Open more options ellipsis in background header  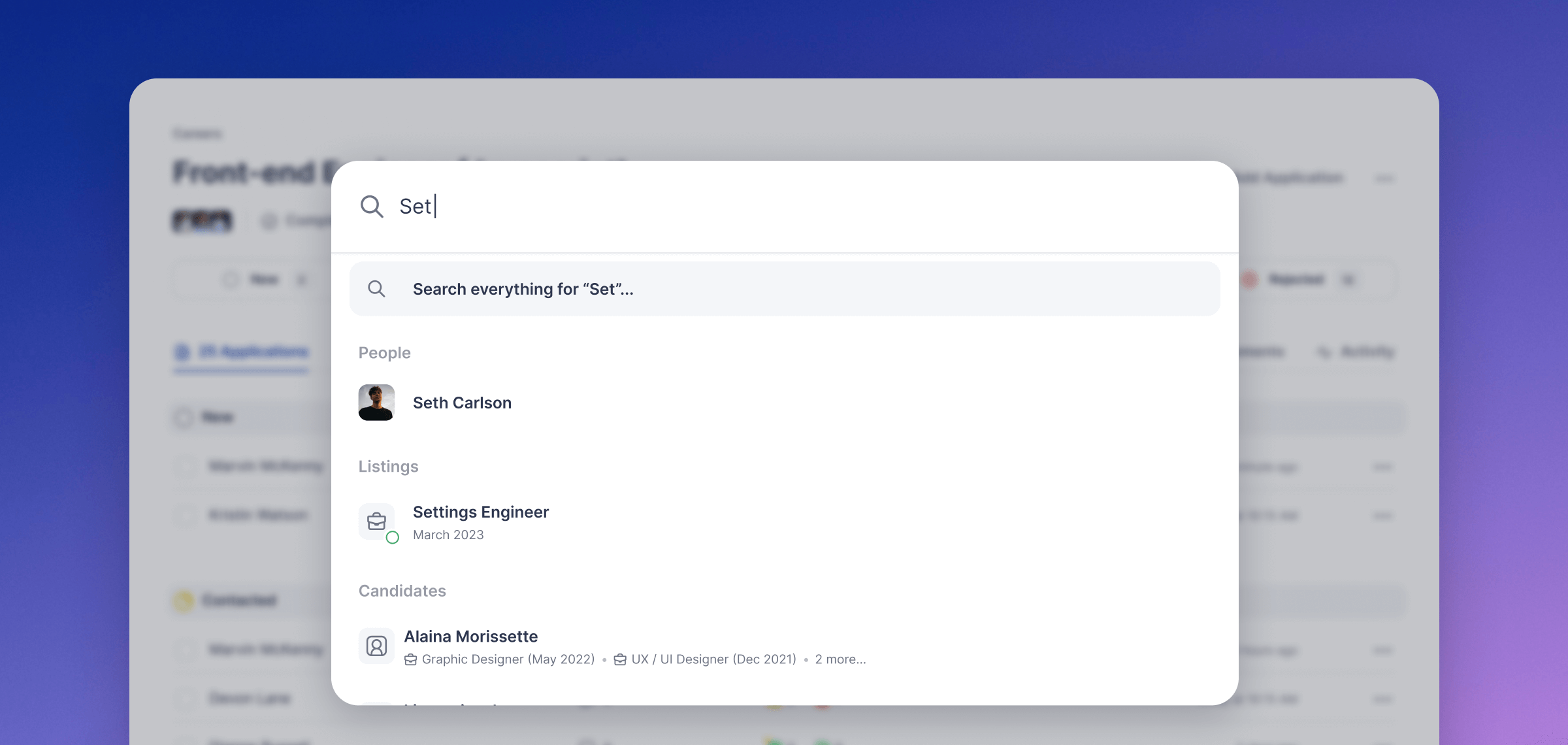pyautogui.click(x=1384, y=178)
